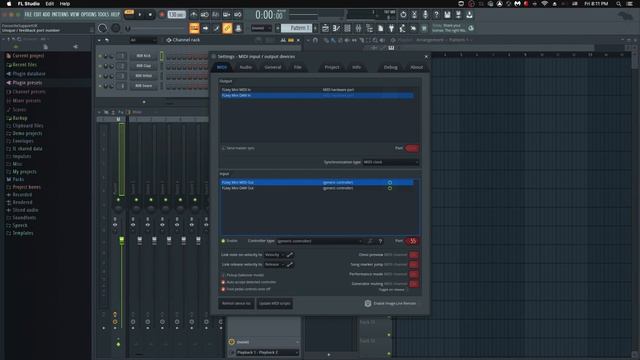Click the stamp icon next to link icon

[238, 28]
